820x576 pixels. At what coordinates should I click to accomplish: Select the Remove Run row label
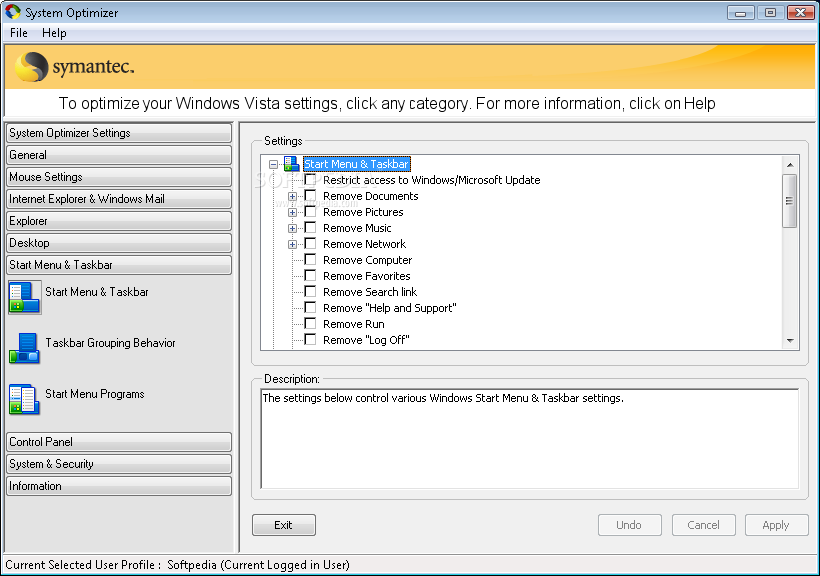tap(354, 324)
